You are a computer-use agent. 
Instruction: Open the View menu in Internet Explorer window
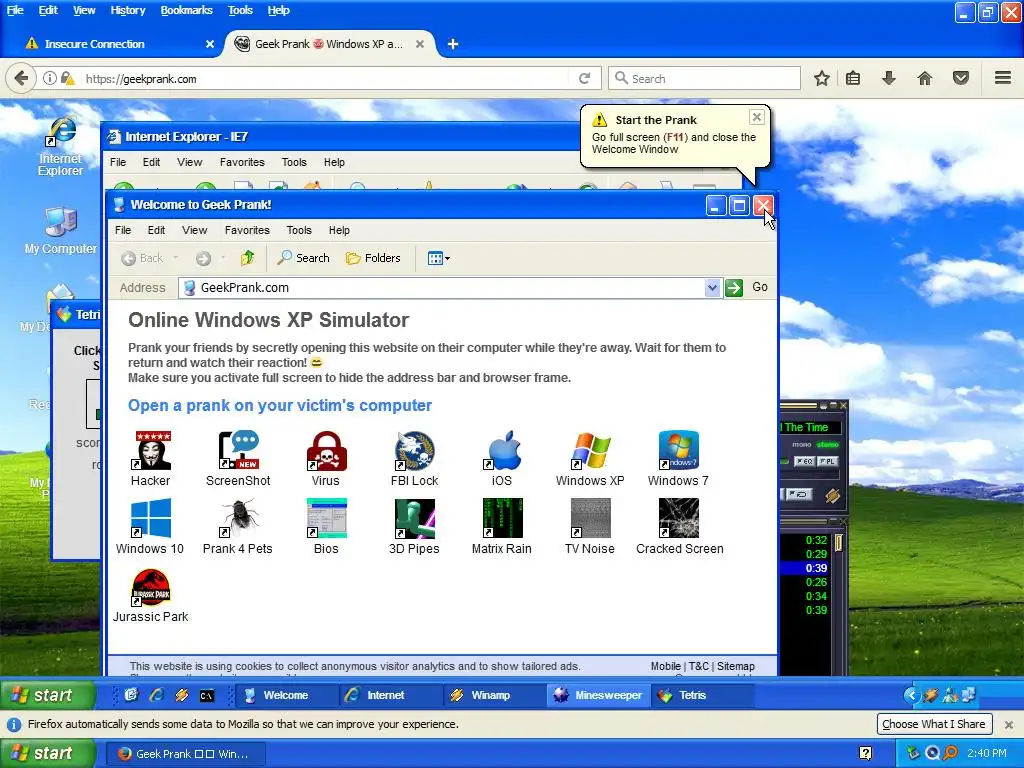(189, 162)
